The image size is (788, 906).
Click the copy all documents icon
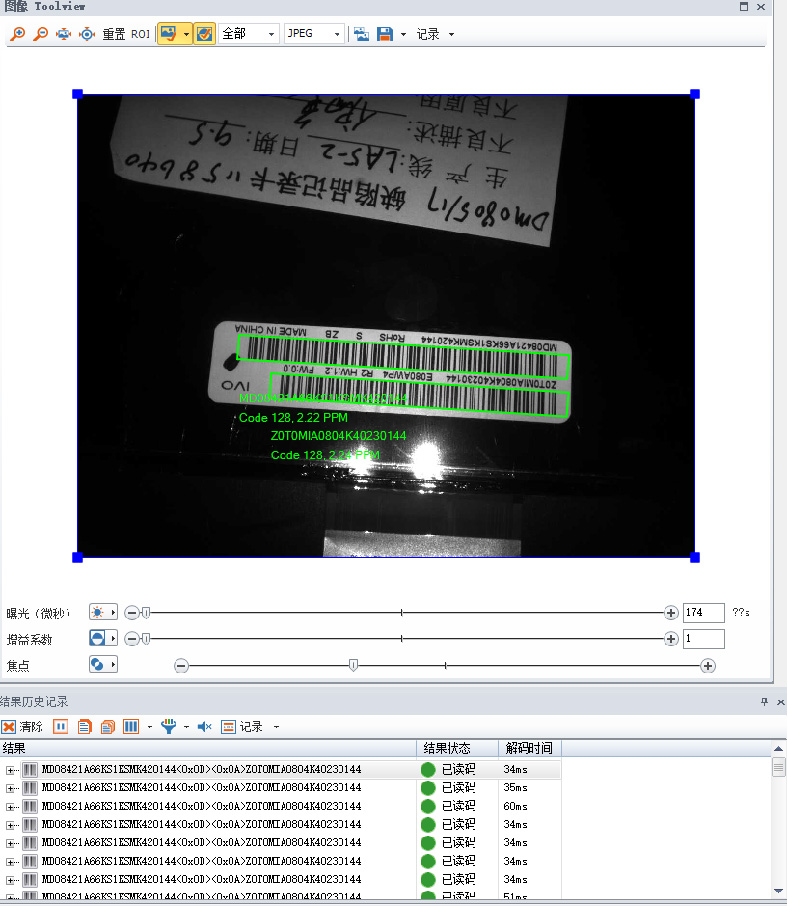pyautogui.click(x=107, y=726)
